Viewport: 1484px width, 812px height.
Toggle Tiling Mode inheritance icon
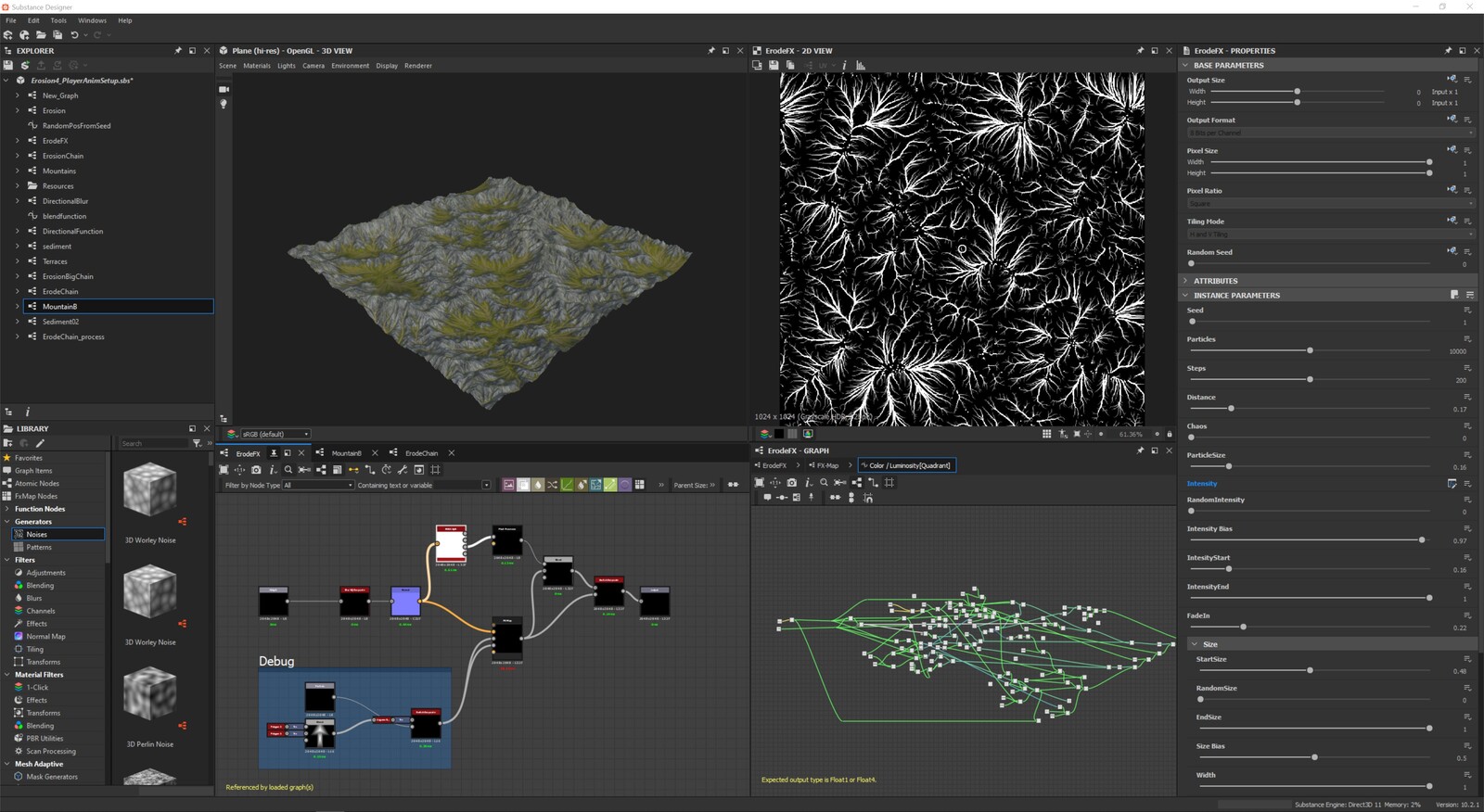(1452, 220)
